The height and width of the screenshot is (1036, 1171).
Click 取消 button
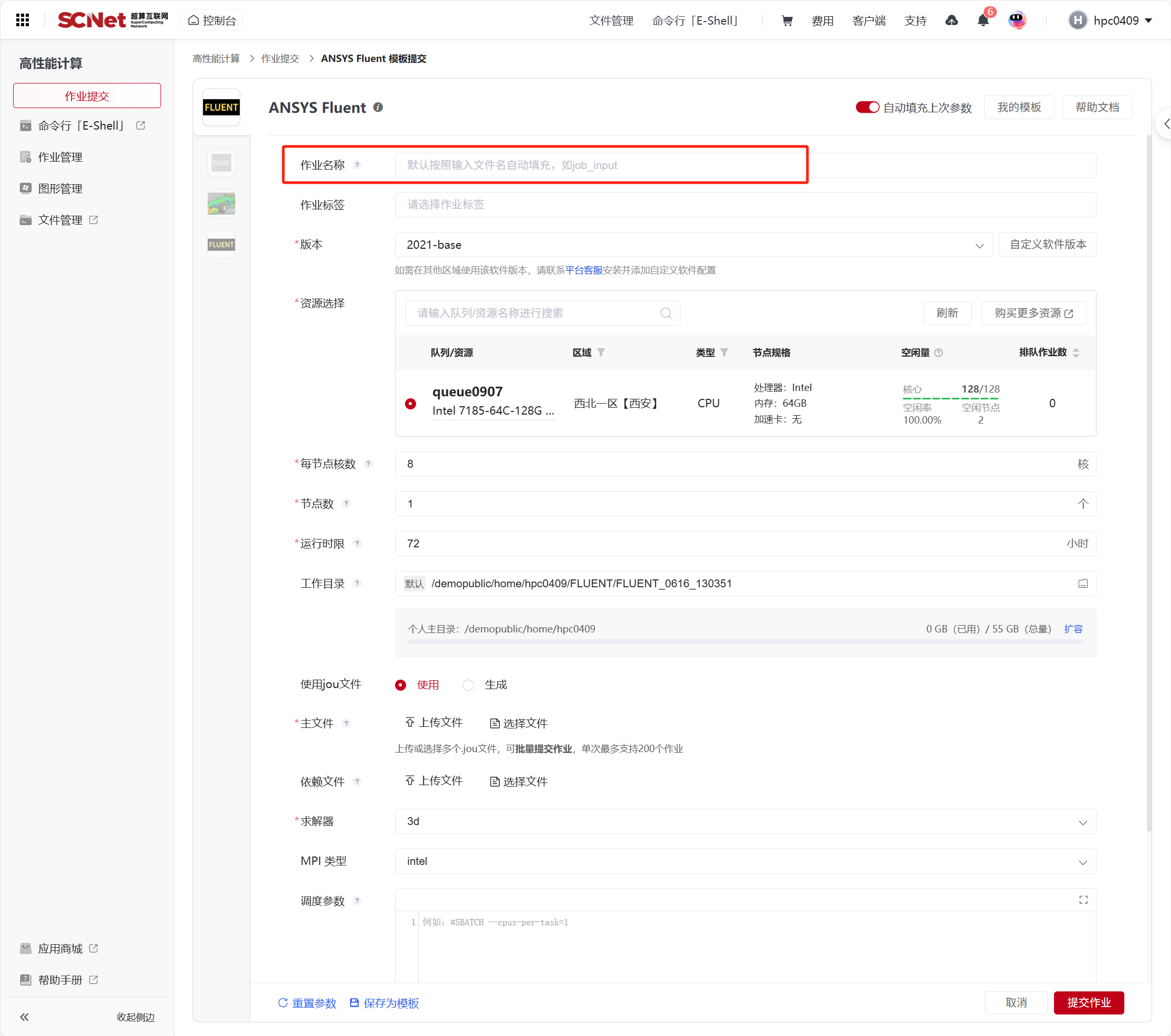click(x=1016, y=1003)
